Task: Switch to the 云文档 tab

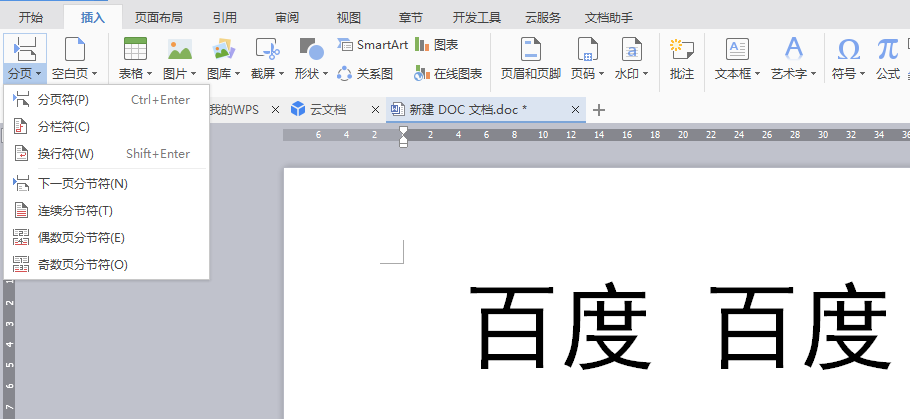Action: click(x=319, y=109)
